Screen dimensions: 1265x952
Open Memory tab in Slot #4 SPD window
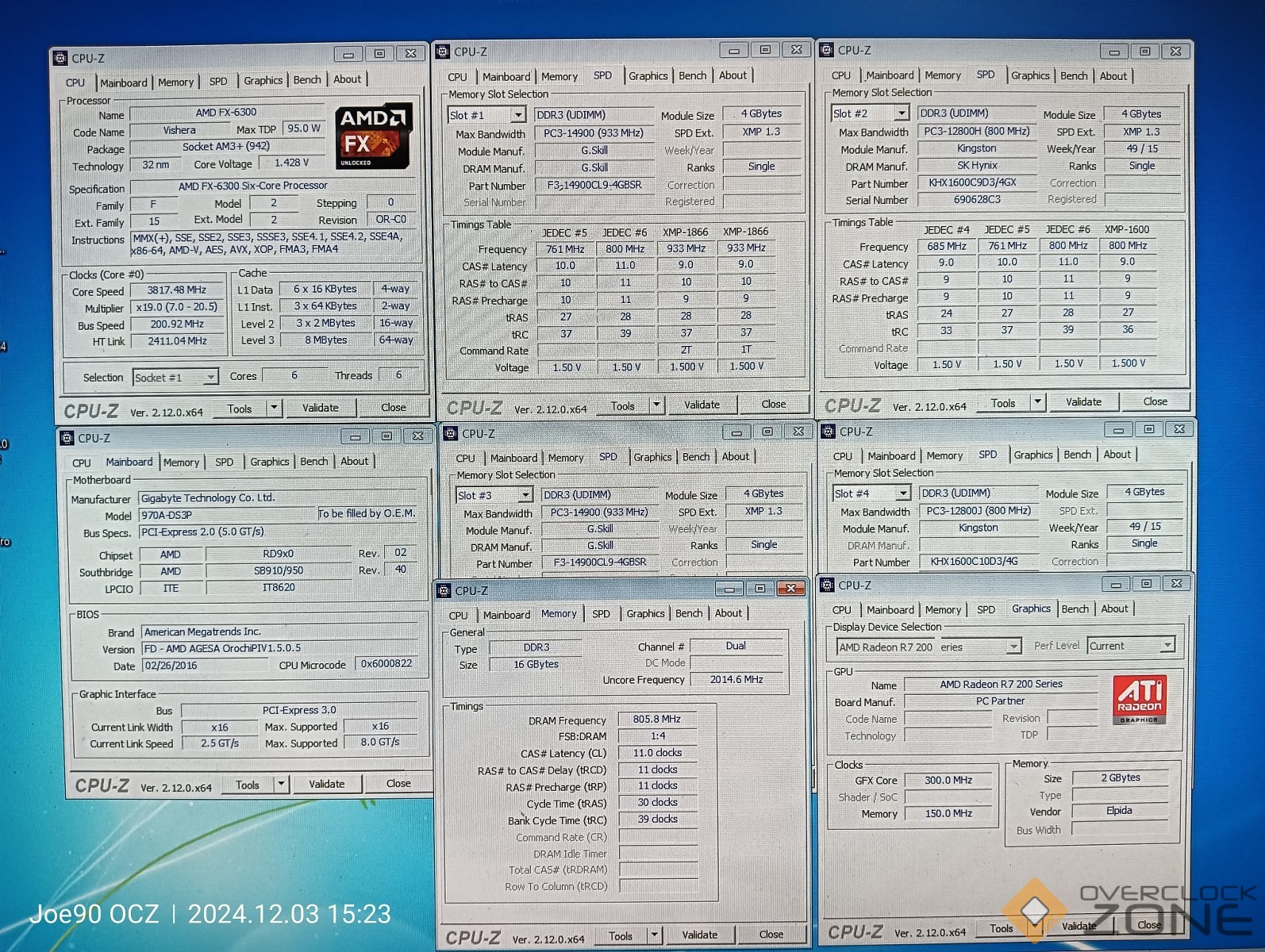pyautogui.click(x=944, y=456)
